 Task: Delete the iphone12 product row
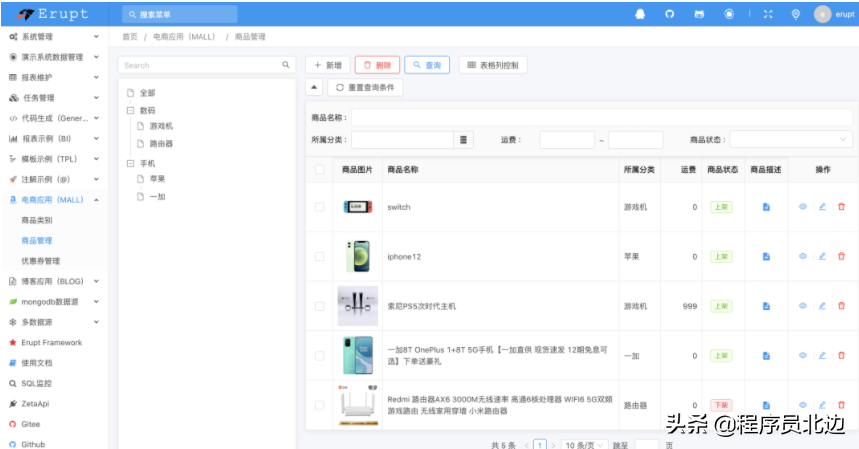[x=841, y=256]
